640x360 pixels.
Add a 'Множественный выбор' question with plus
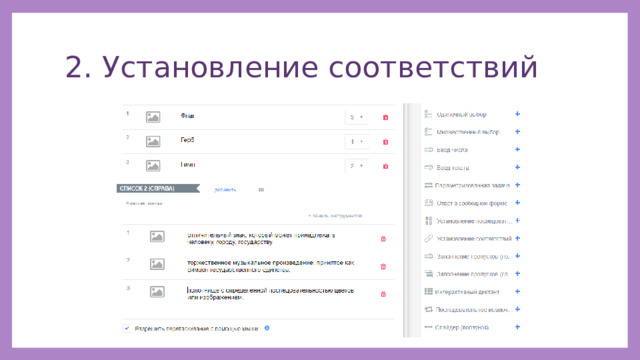tap(518, 132)
